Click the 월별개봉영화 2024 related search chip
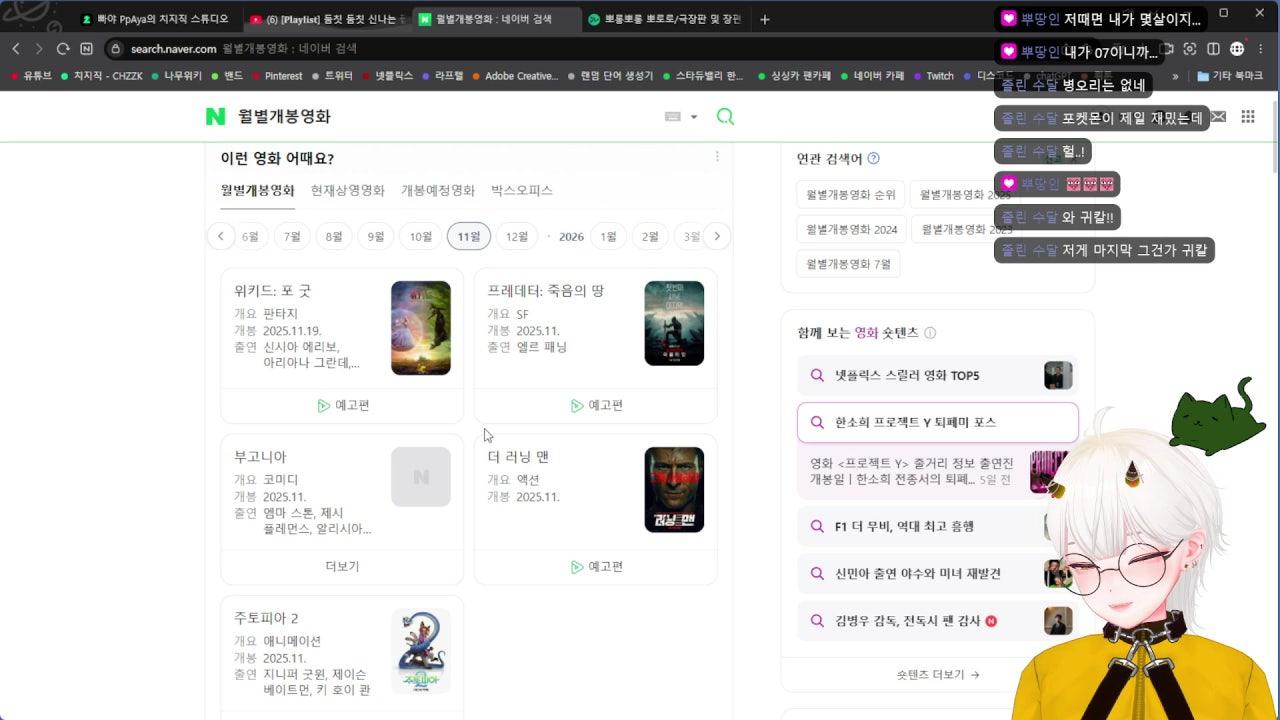The width and height of the screenshot is (1280, 720). [851, 229]
